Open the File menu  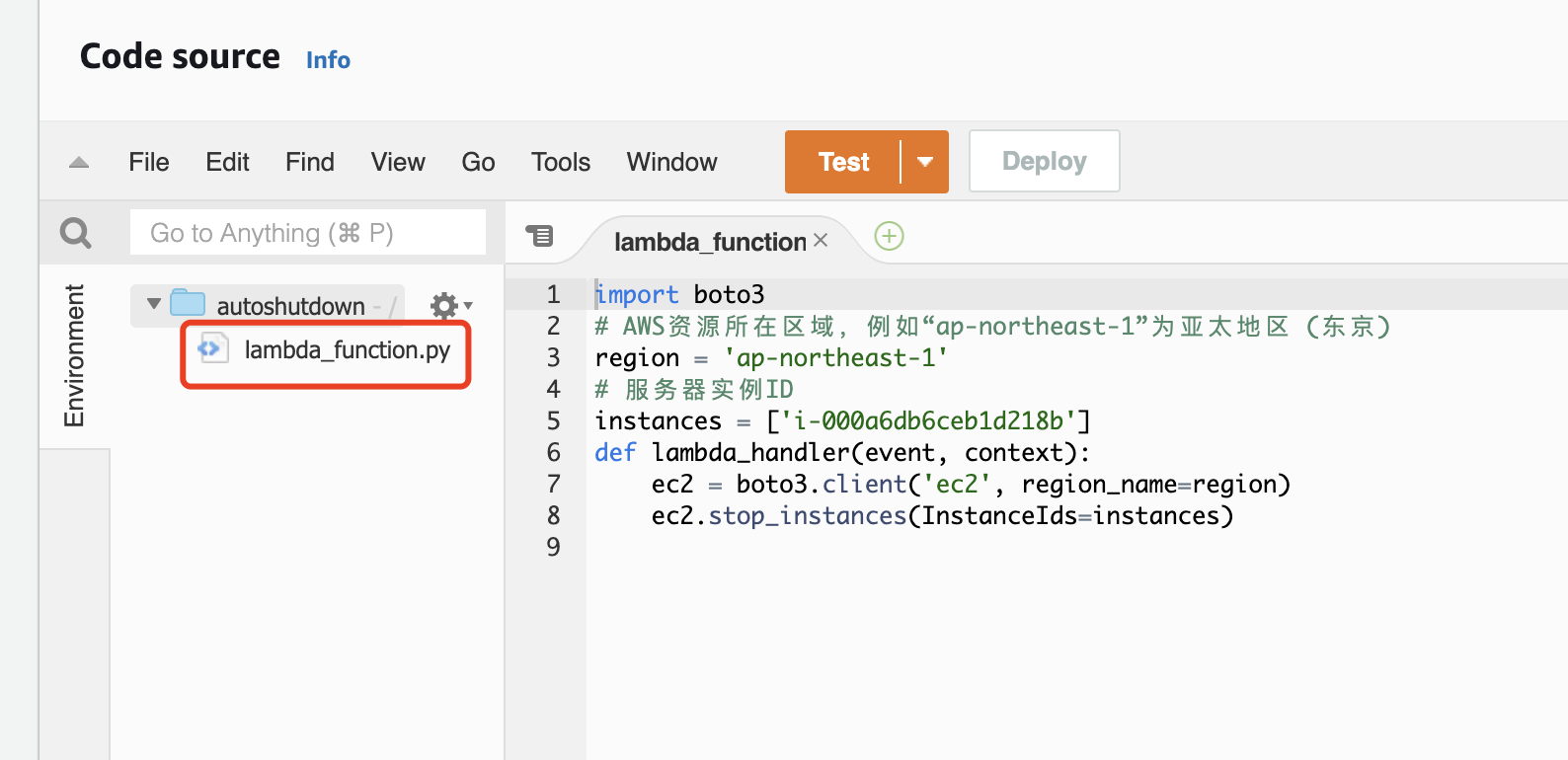tap(149, 162)
